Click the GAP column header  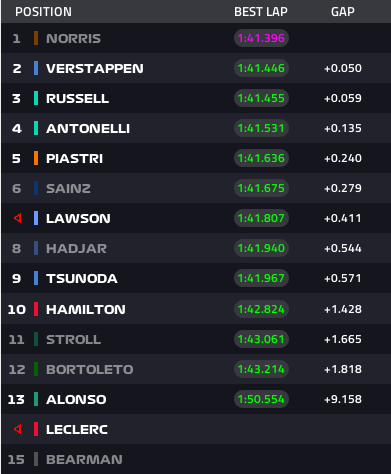[x=343, y=12]
